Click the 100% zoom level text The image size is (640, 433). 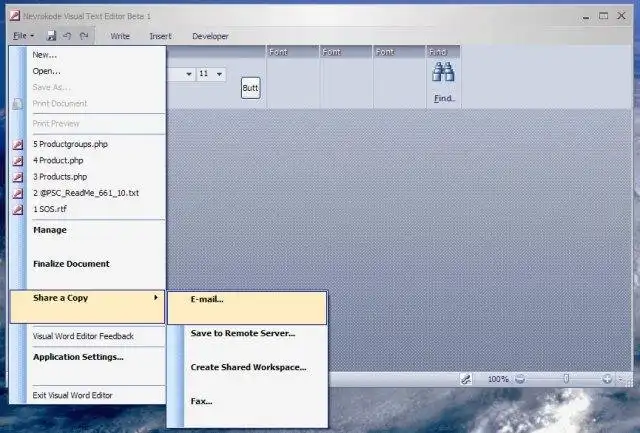tap(498, 379)
